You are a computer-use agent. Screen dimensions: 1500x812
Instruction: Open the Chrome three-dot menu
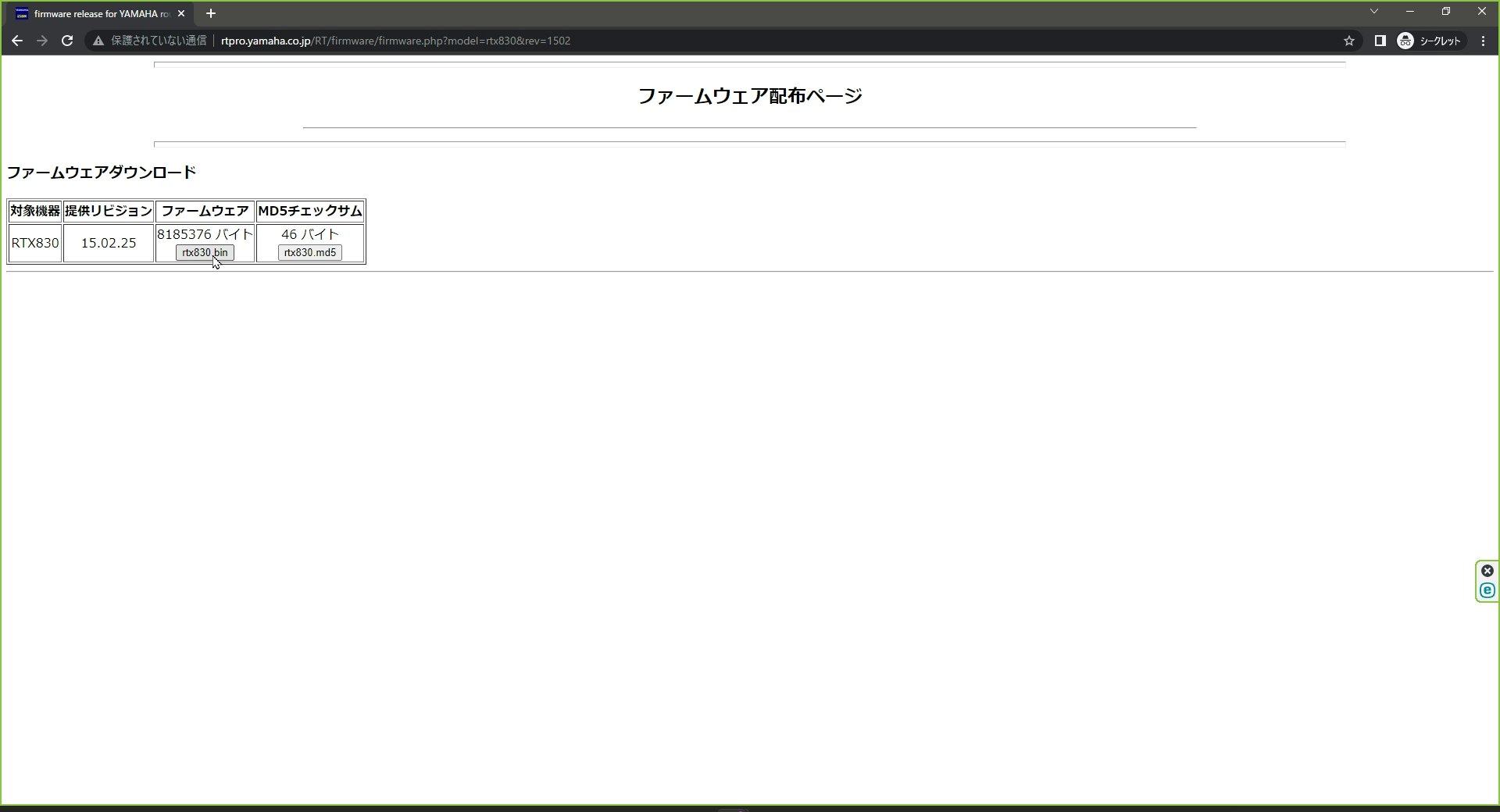tap(1483, 41)
